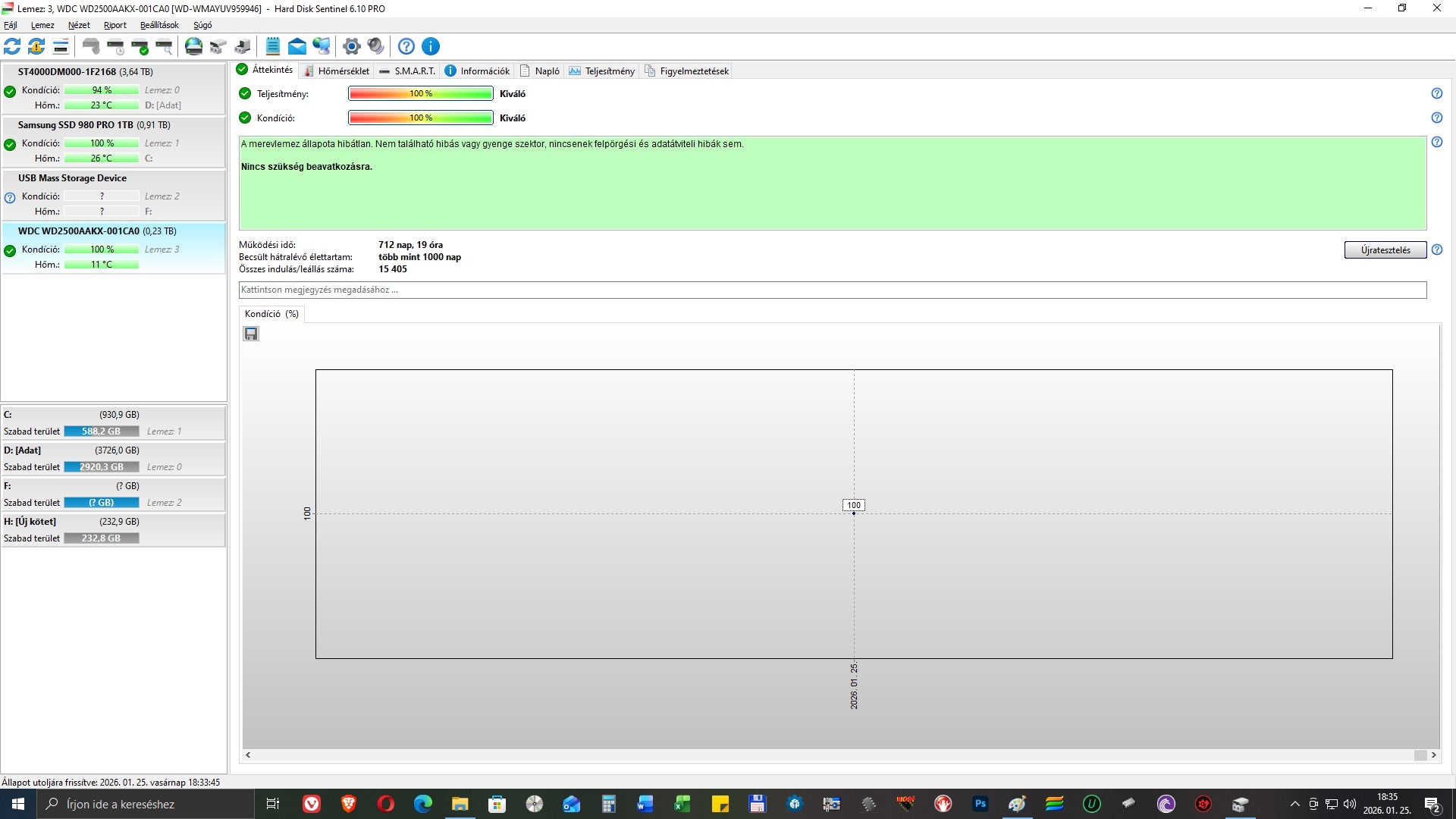The image size is (1456, 819).
Task: Click the save chart floppy icon
Action: pos(251,334)
